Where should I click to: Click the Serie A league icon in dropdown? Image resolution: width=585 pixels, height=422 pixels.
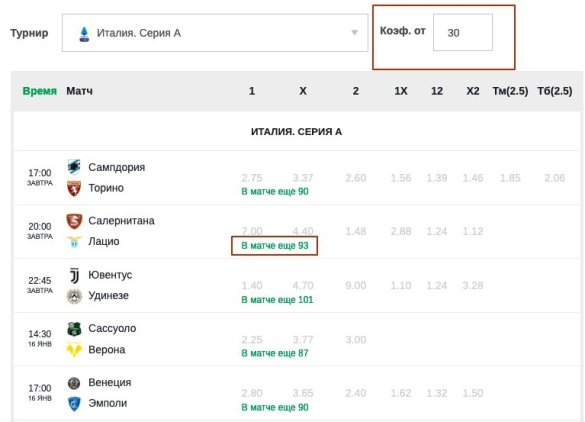pyautogui.click(x=84, y=34)
